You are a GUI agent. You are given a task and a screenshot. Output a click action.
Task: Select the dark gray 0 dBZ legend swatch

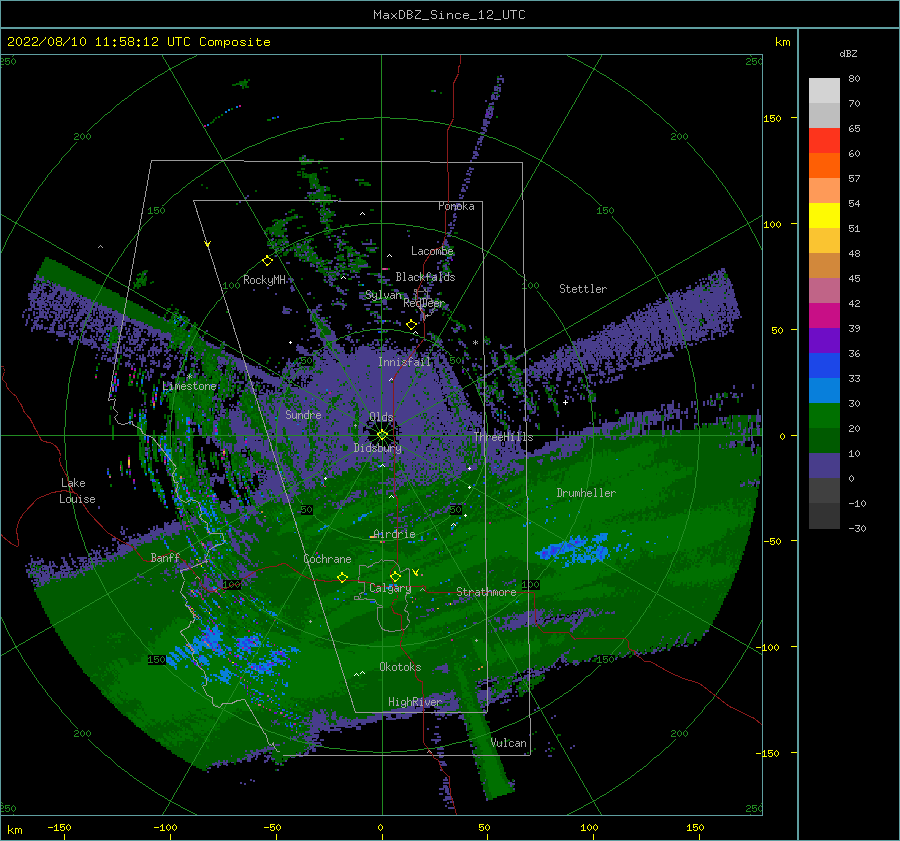824,490
